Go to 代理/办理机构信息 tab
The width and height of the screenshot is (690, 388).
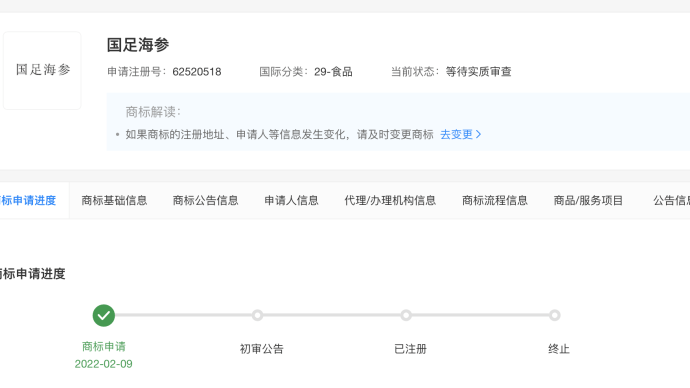390,201
